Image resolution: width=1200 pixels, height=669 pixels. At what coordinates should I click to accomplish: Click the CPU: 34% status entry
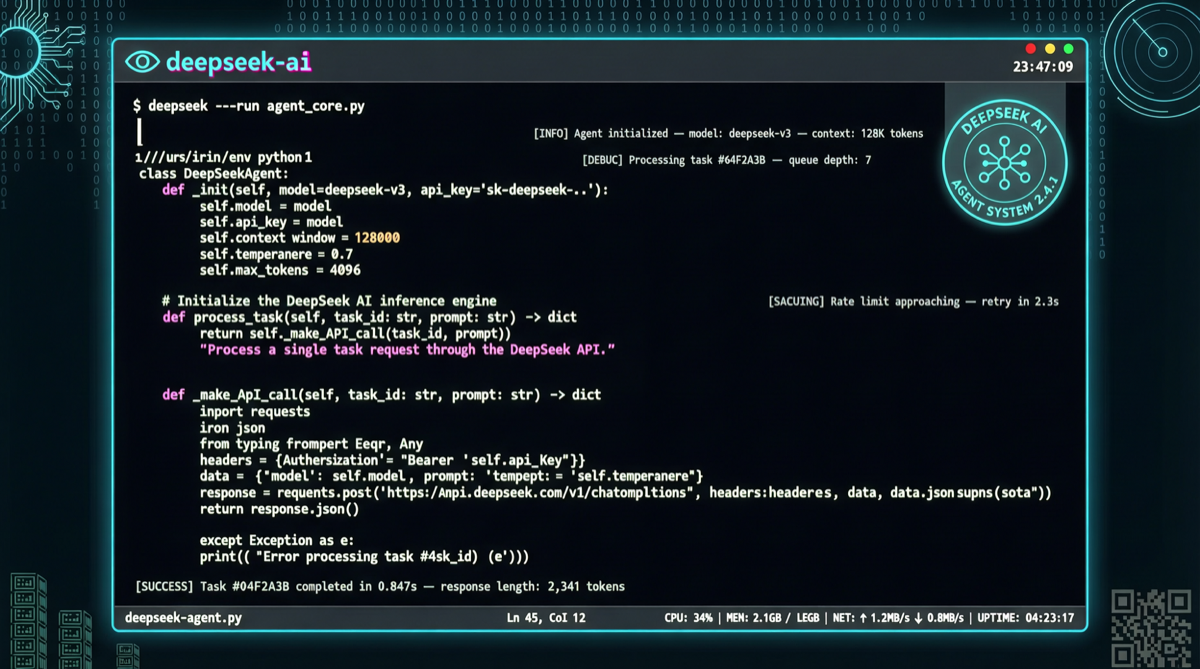click(x=688, y=618)
